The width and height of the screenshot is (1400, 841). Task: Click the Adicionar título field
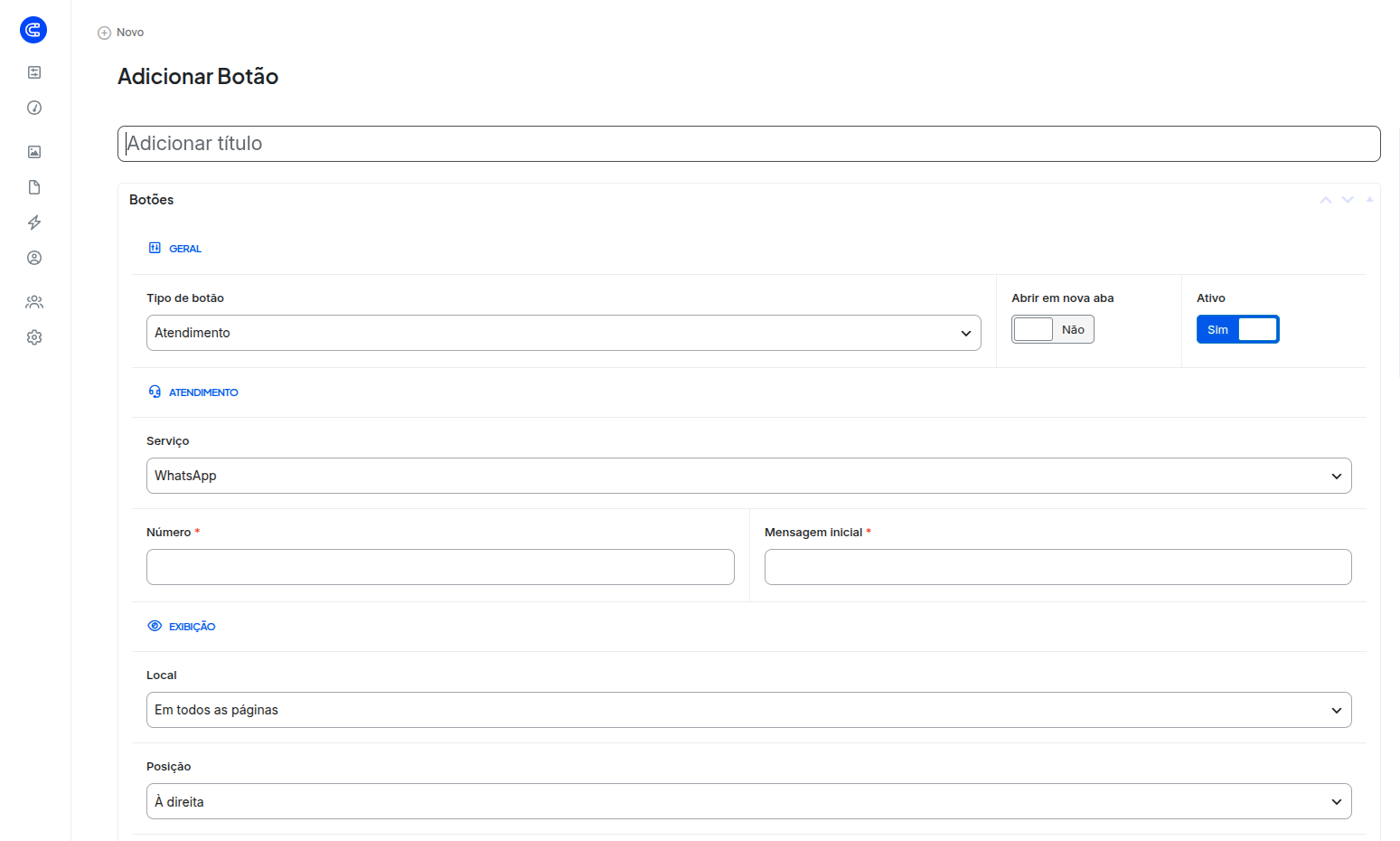[749, 144]
